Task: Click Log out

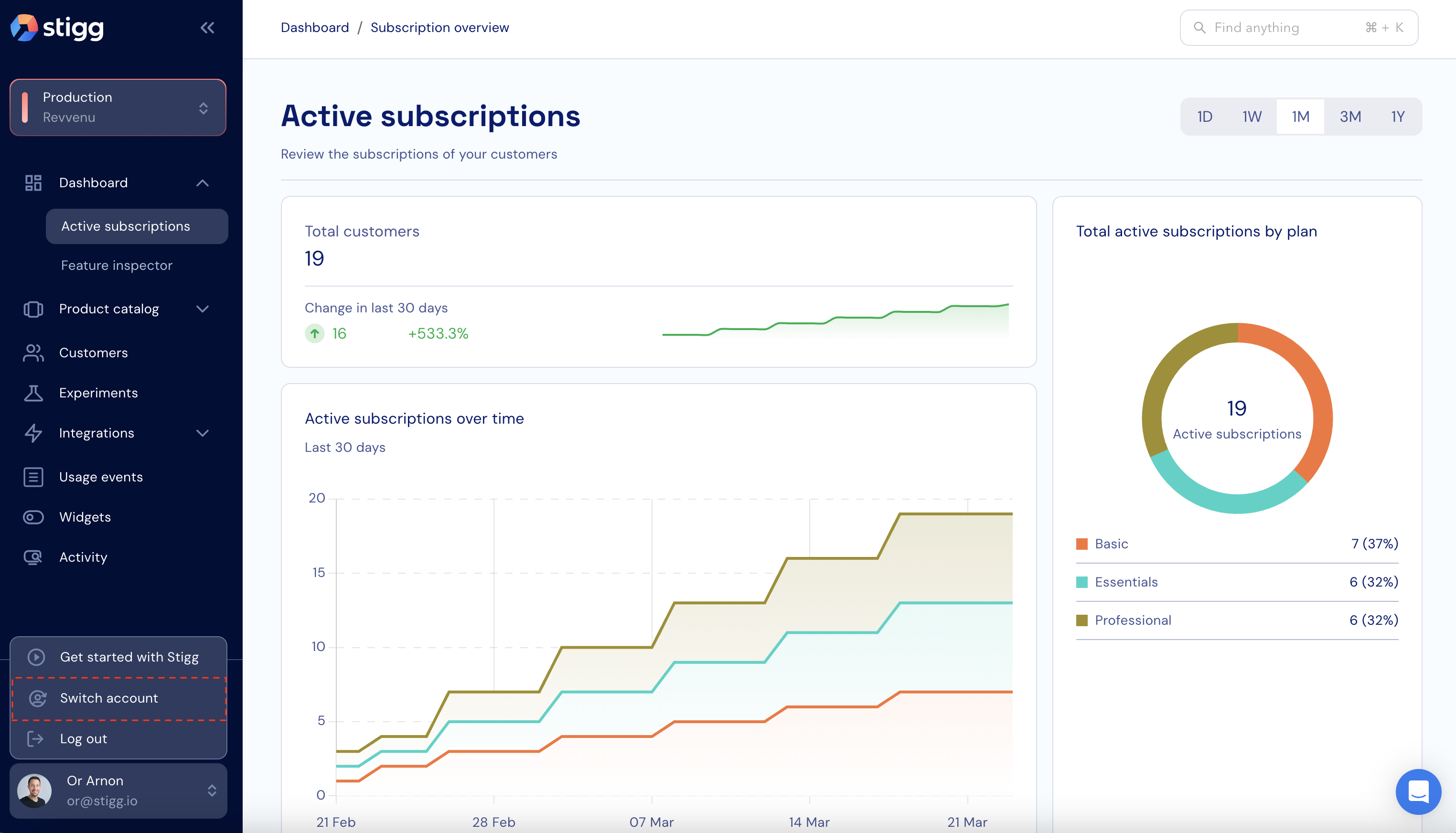Action: 84,738
